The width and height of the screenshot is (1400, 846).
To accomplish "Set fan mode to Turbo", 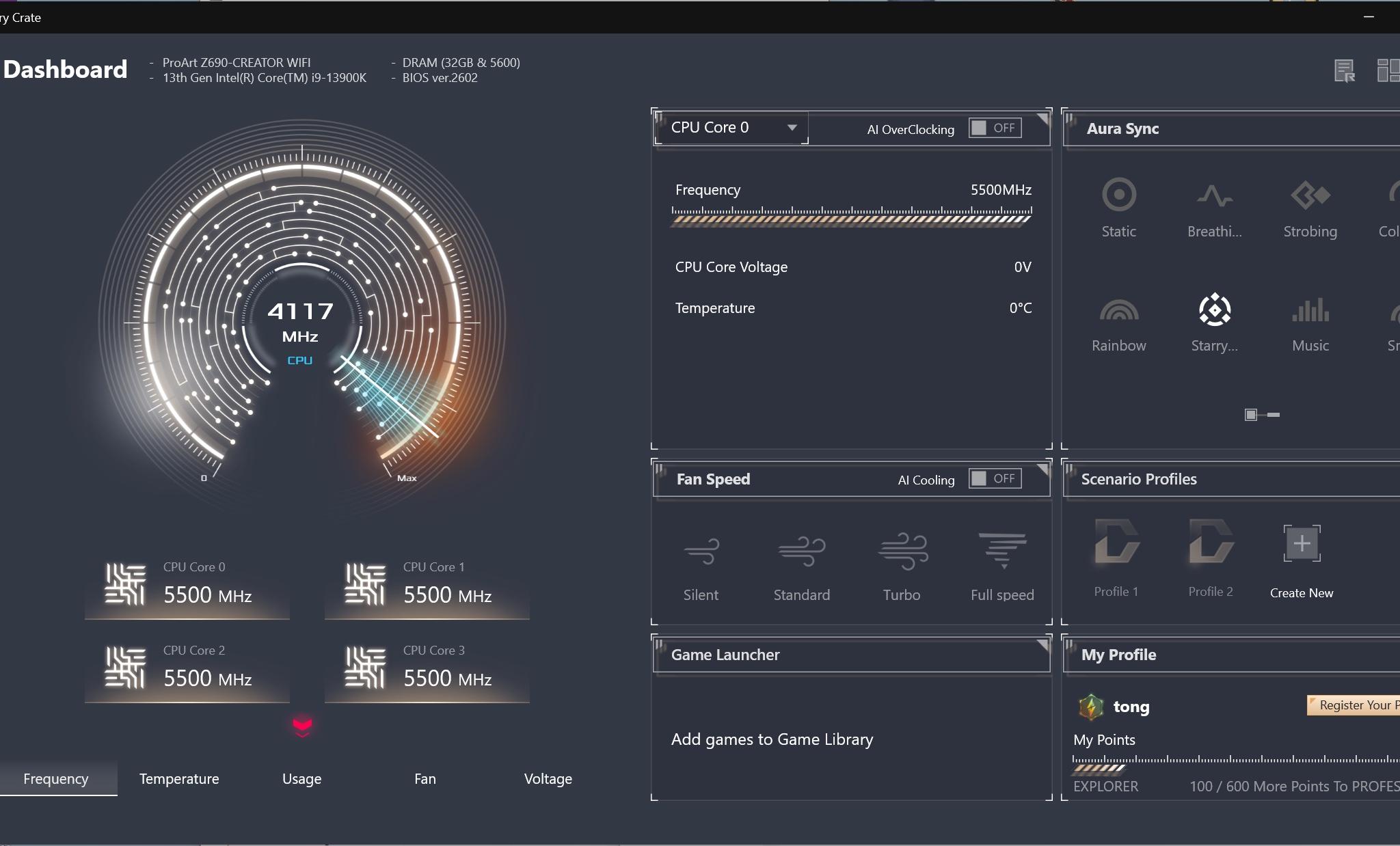I will click(902, 567).
